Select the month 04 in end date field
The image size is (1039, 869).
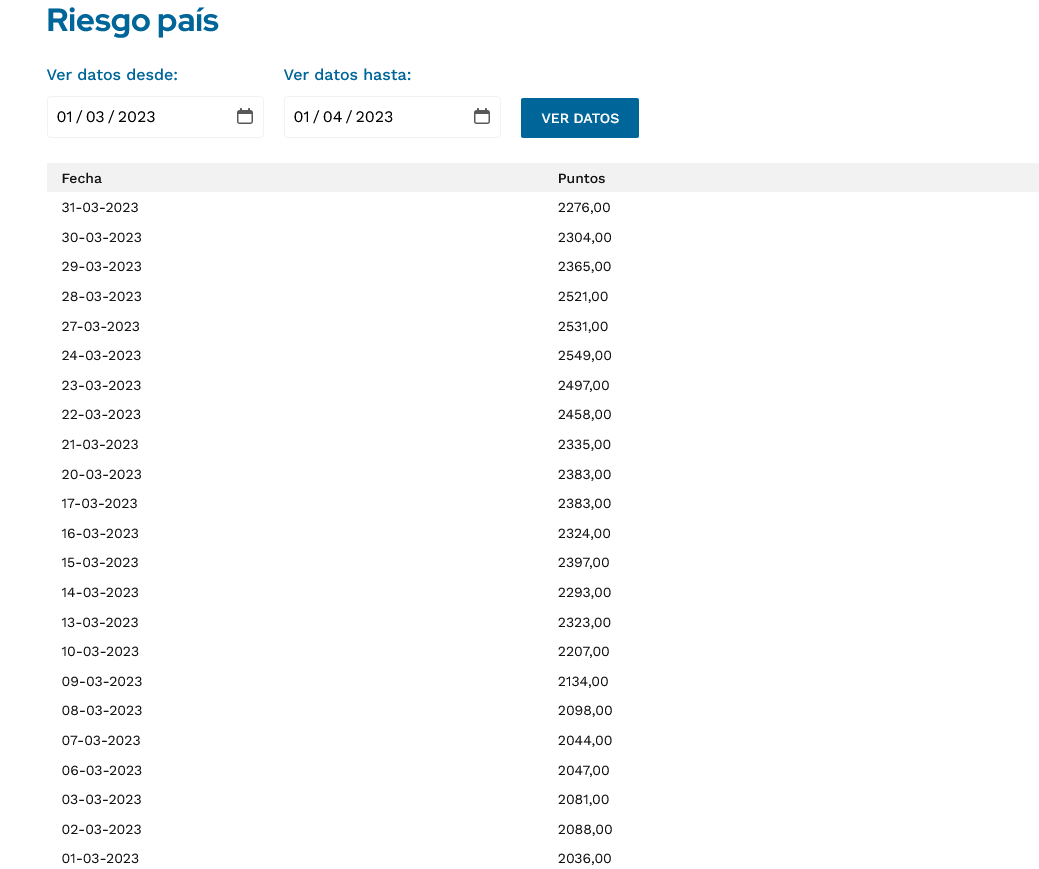pos(333,117)
